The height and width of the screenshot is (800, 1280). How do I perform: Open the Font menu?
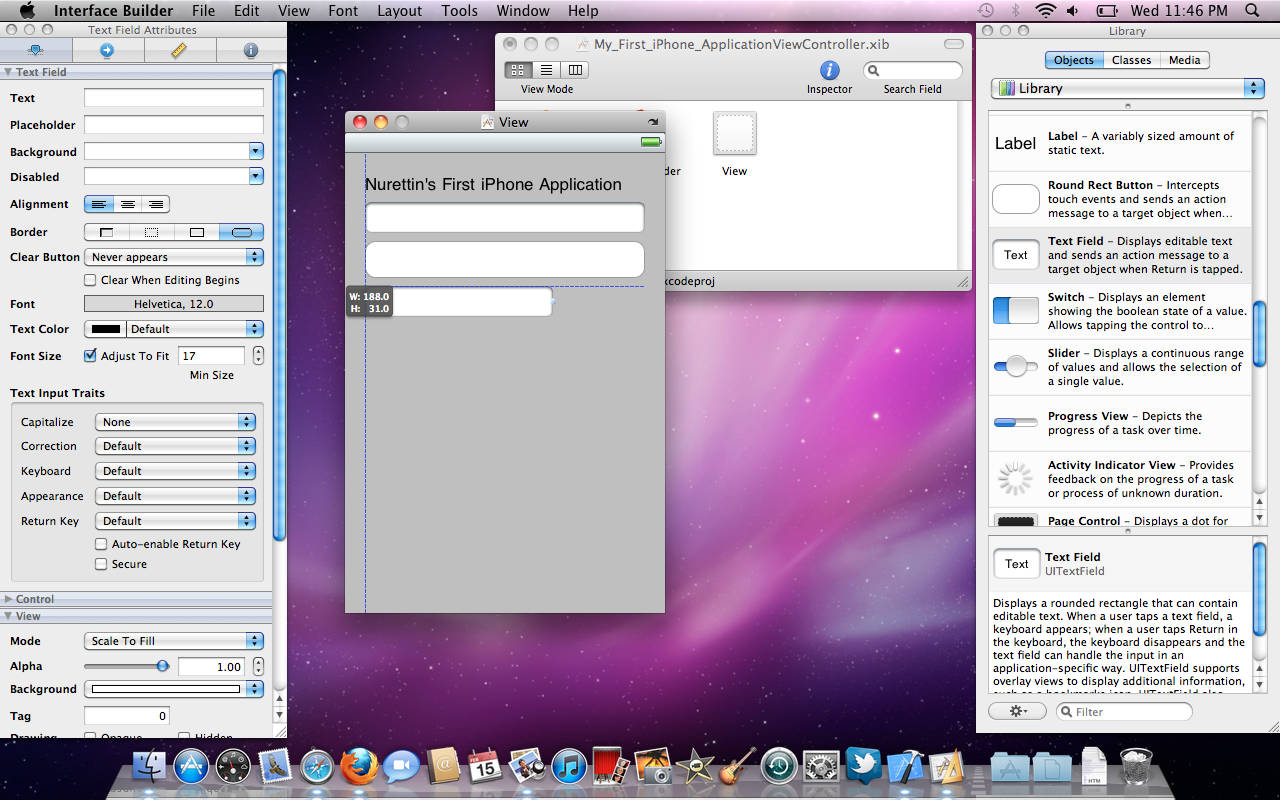(x=343, y=11)
